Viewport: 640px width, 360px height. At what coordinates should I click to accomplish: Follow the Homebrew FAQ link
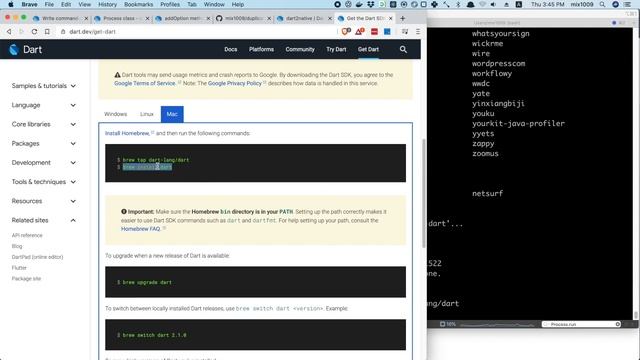[x=140, y=229]
